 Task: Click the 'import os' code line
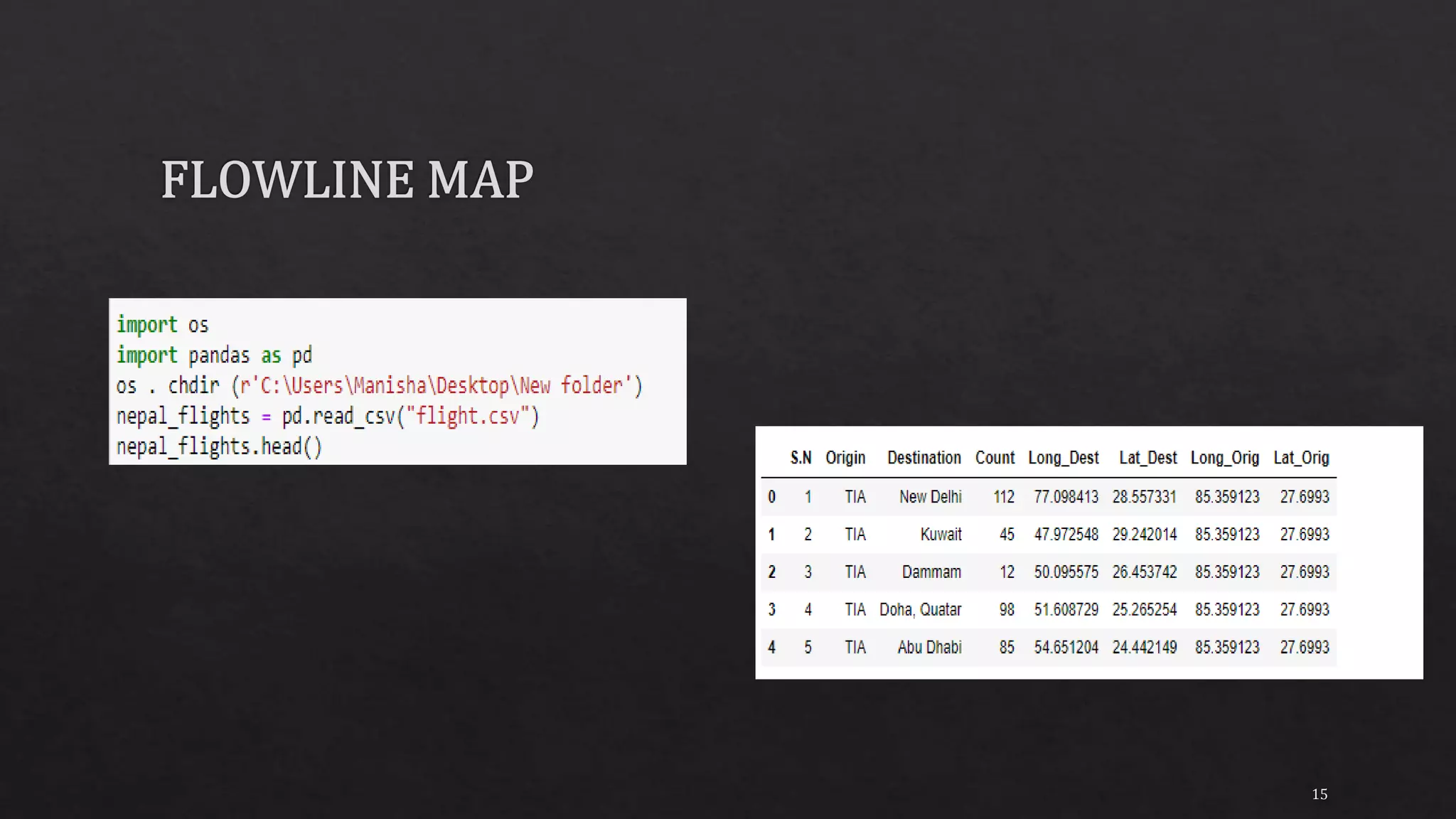point(162,325)
